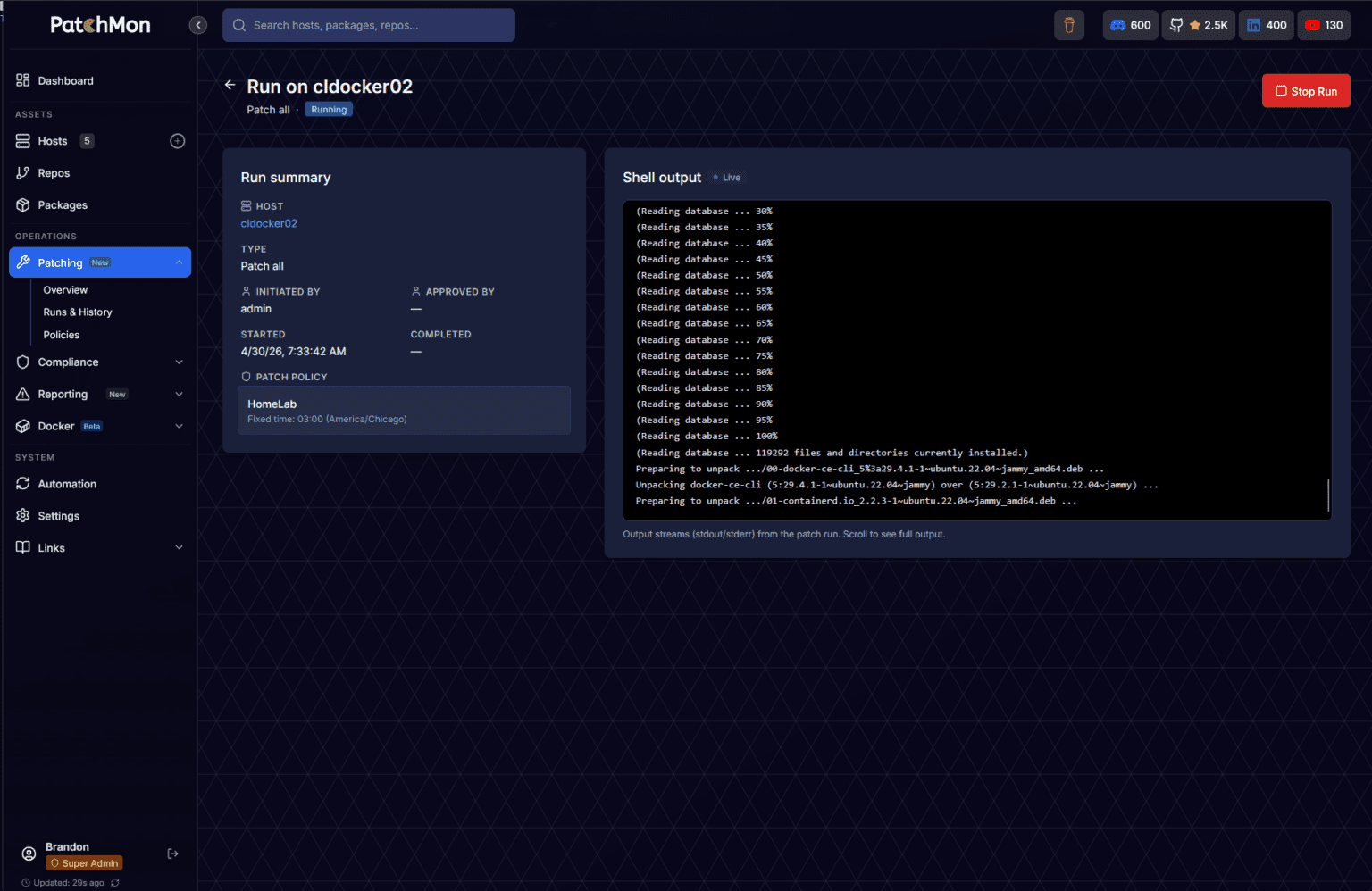Click the Reporting warning triangle icon
The image size is (1372, 891).
(23, 395)
